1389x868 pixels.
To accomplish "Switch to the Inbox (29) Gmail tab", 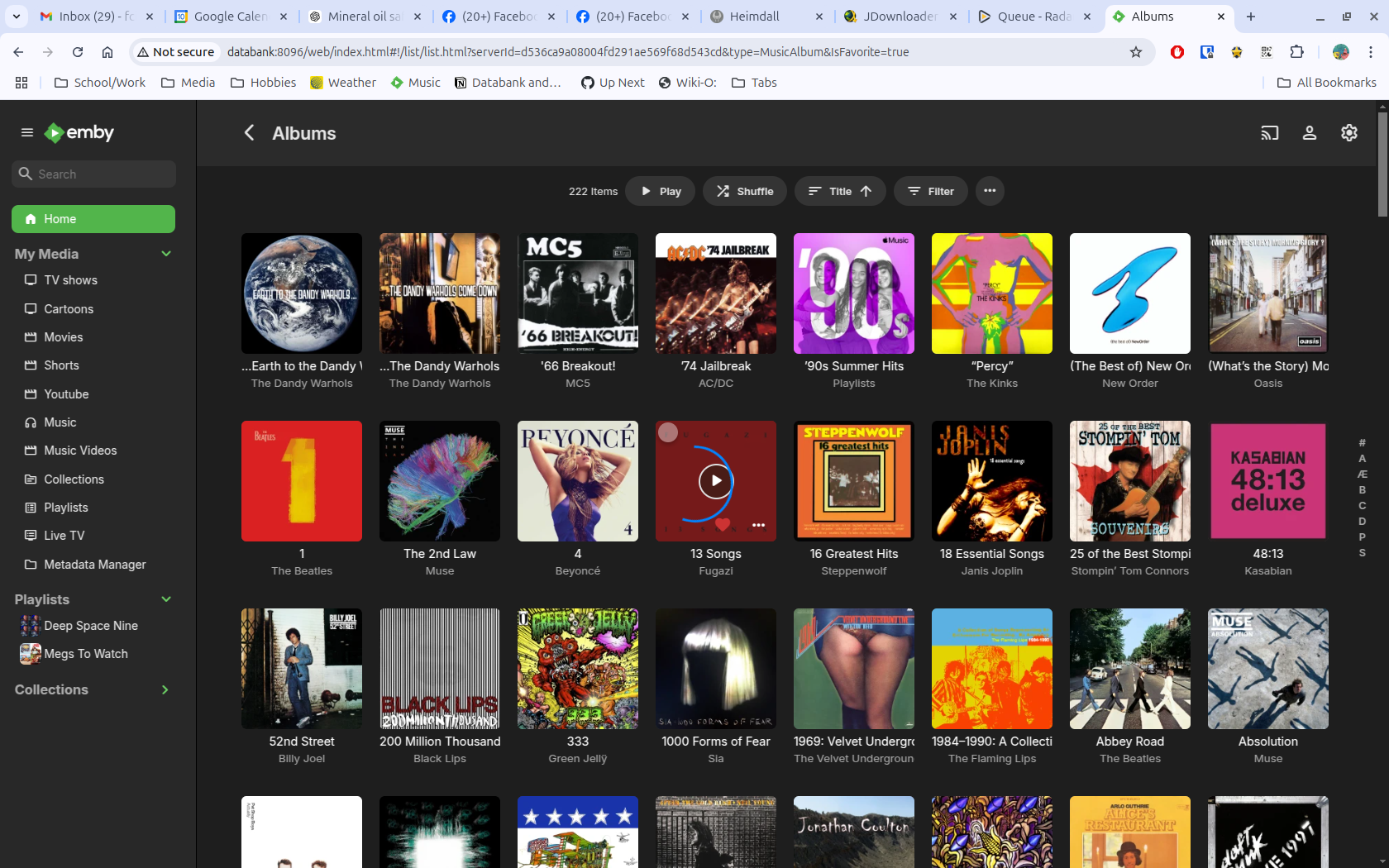I will (97, 17).
